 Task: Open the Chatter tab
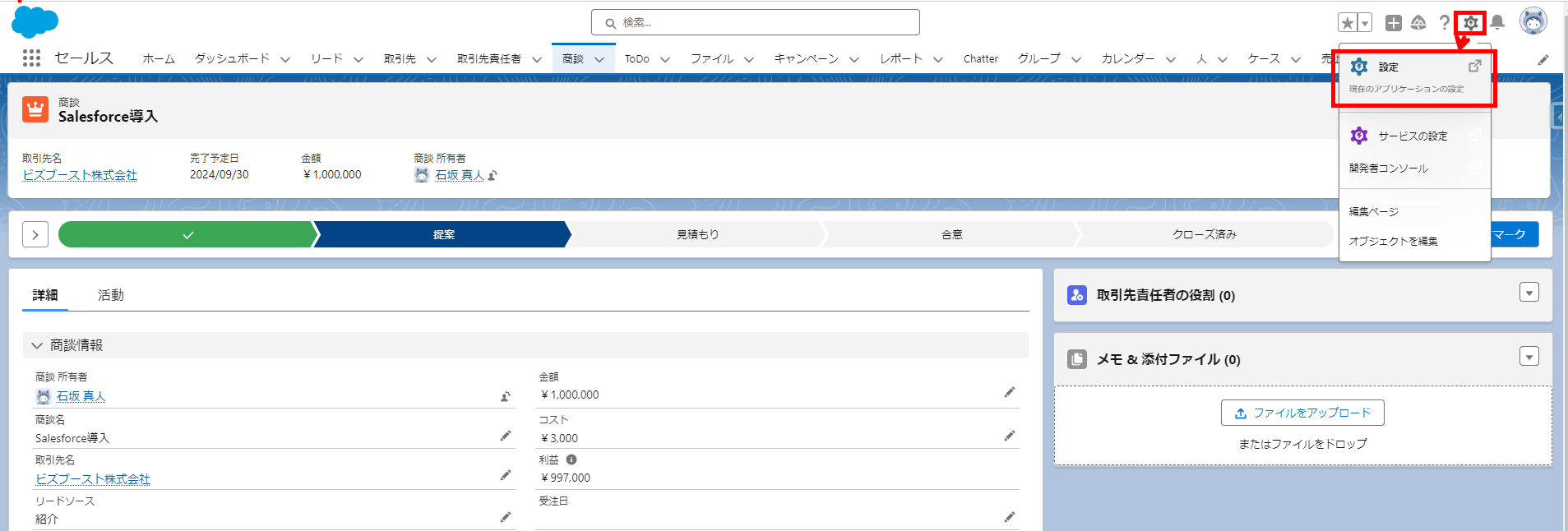pyautogui.click(x=980, y=58)
